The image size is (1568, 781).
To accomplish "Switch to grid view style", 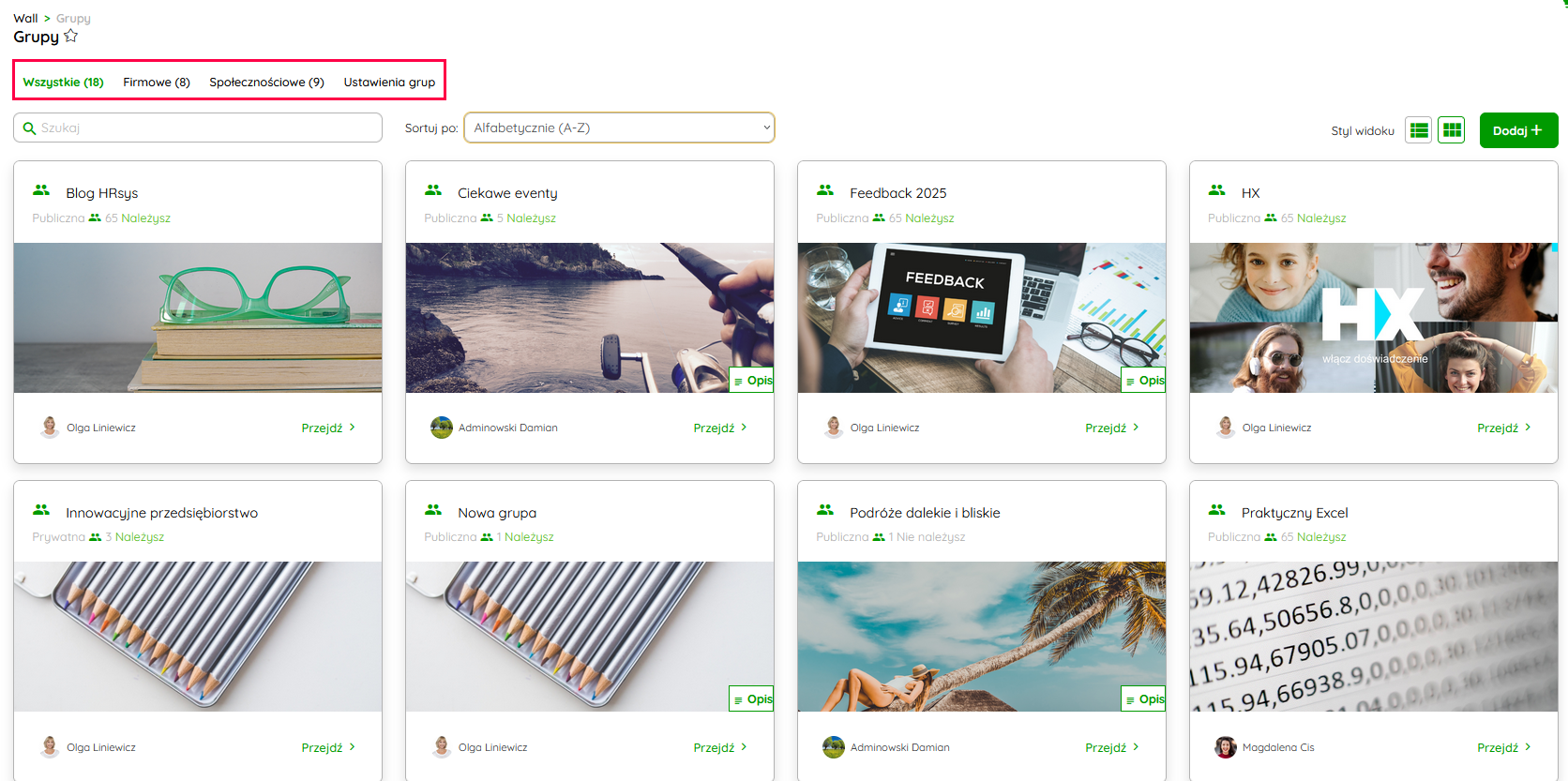I will [1452, 130].
